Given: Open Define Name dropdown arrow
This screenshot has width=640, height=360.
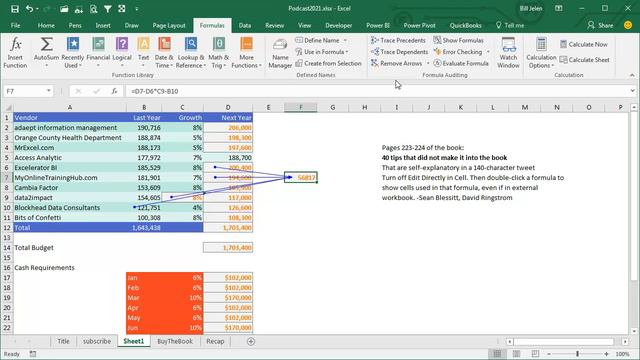Looking at the screenshot, I should [345, 40].
